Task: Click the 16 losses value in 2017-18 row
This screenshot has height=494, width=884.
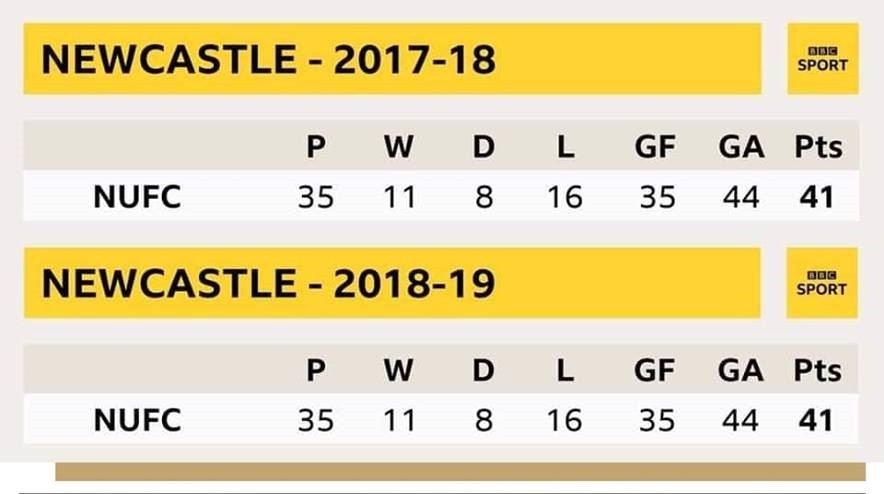Action: tap(565, 198)
